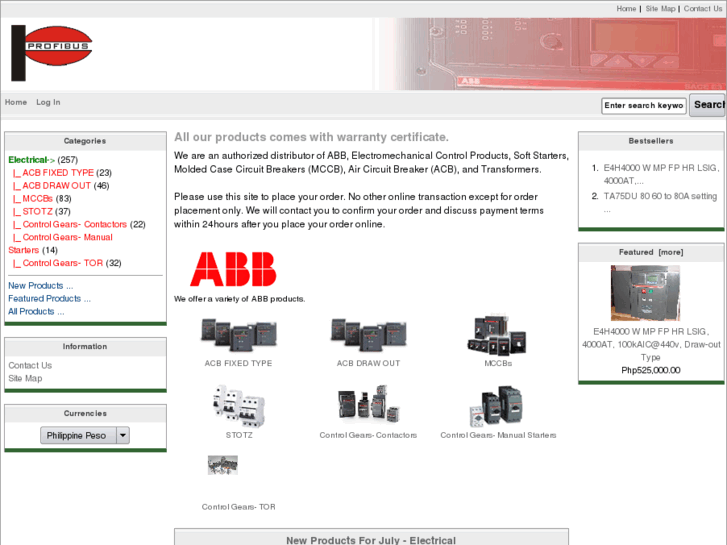The height and width of the screenshot is (545, 727).
Task: Open Home link in top header
Action: click(x=626, y=8)
